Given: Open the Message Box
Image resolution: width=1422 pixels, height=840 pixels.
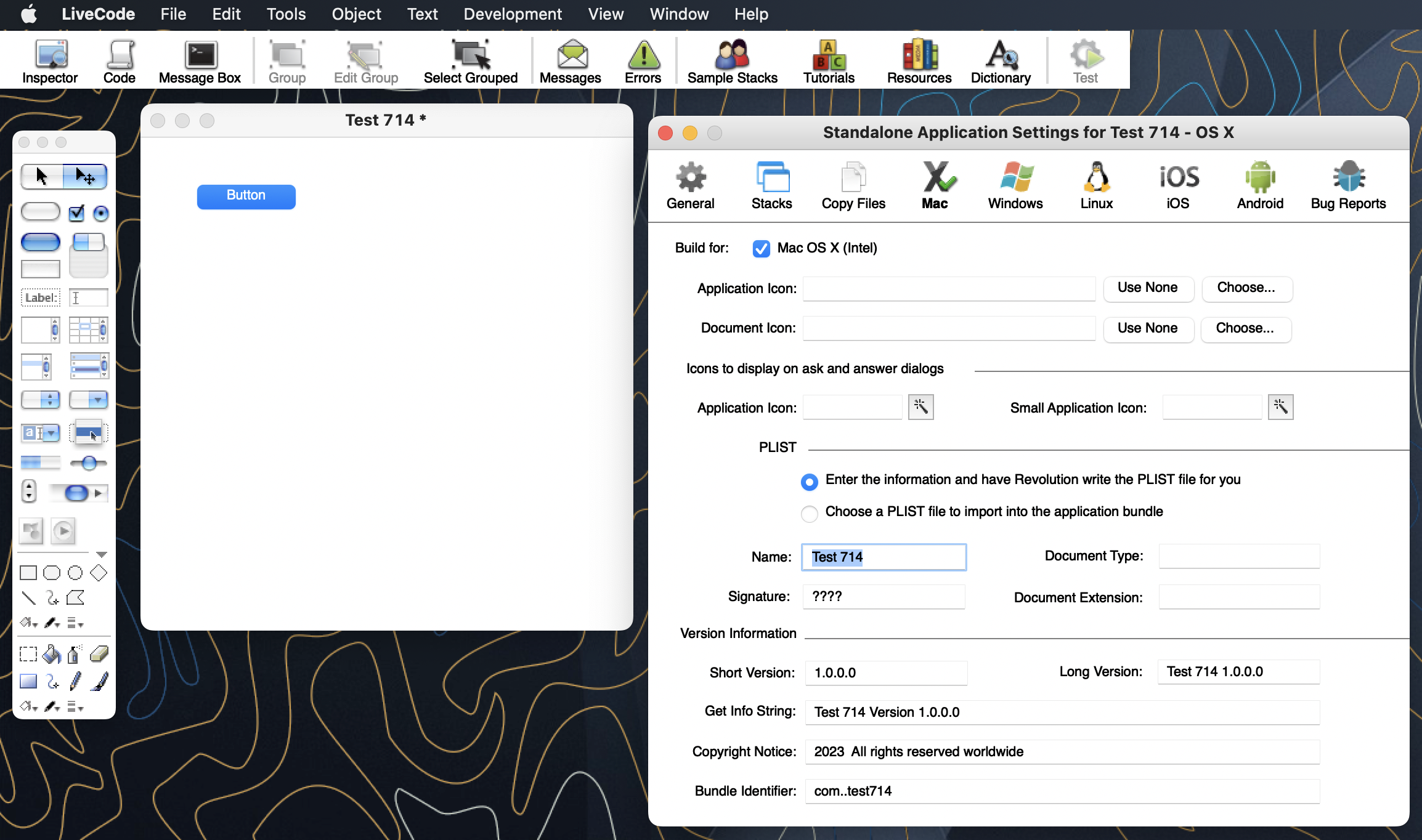Looking at the screenshot, I should (x=200, y=62).
